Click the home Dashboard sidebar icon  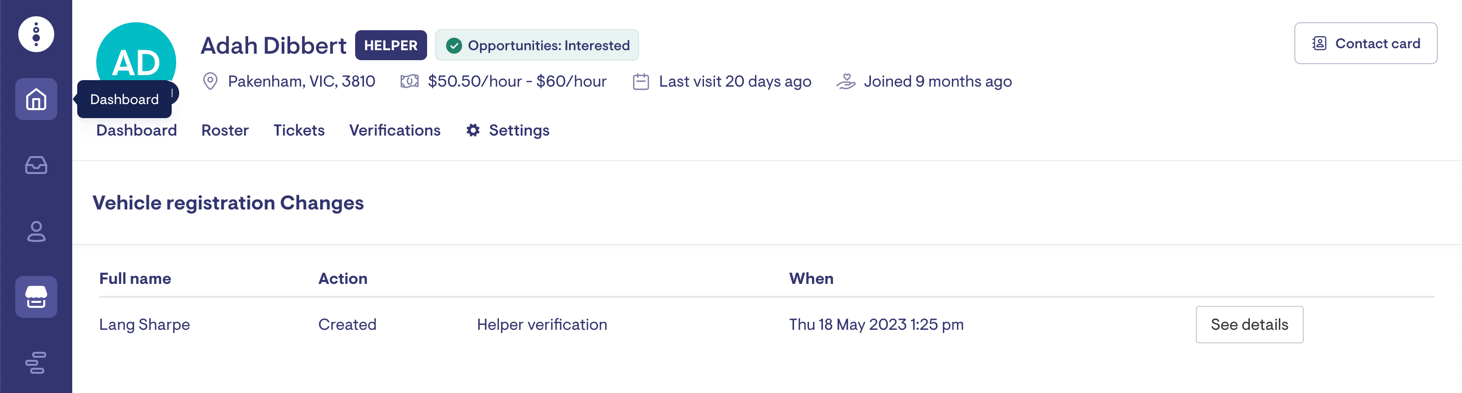[36, 99]
